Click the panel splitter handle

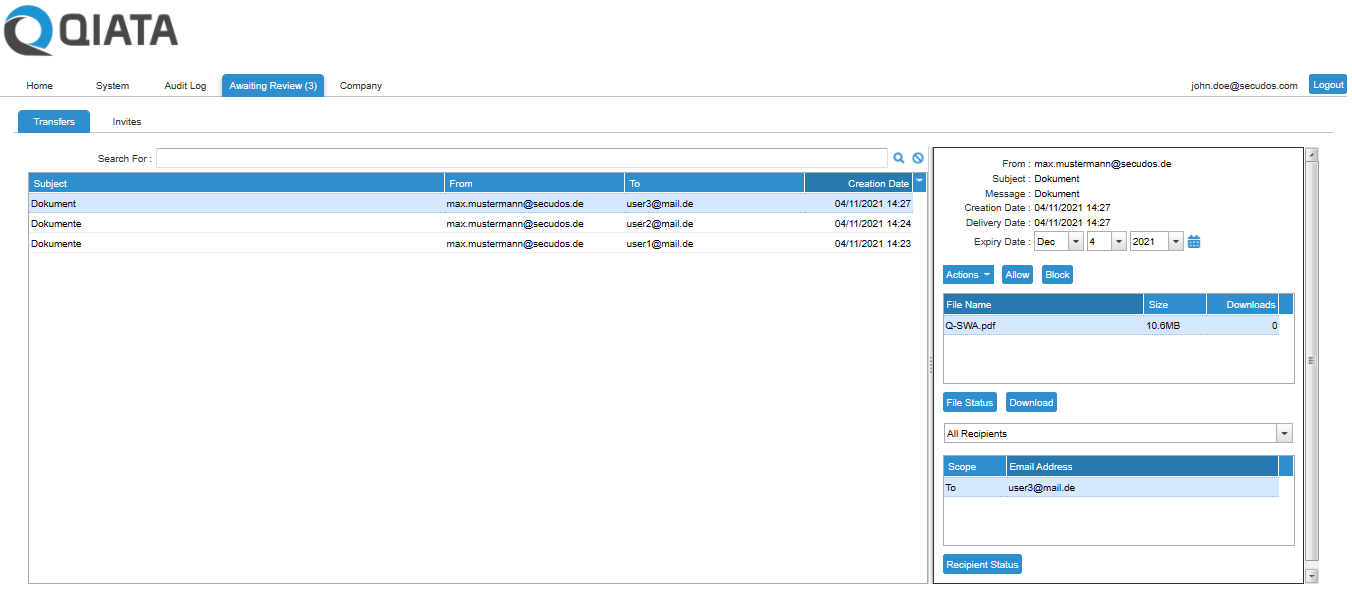click(931, 366)
